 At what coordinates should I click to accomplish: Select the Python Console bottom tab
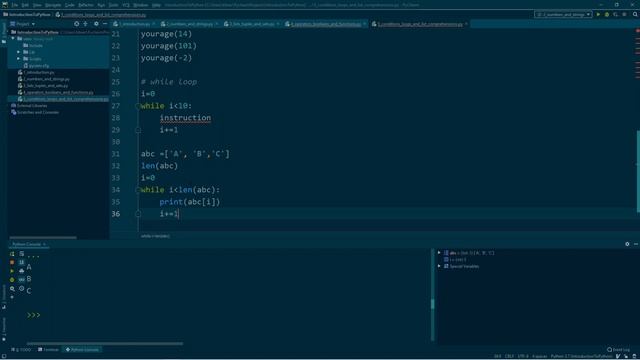pos(82,350)
